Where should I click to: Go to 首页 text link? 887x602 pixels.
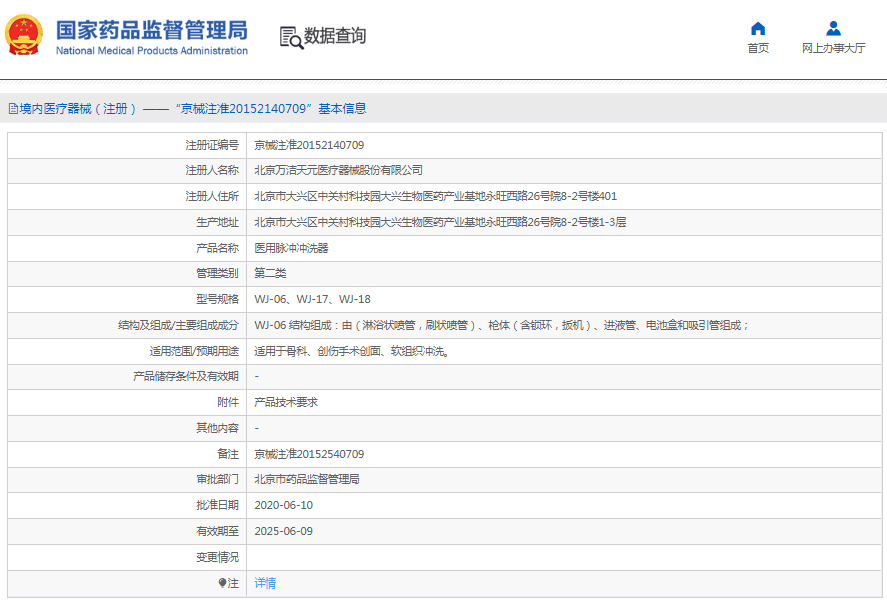758,48
